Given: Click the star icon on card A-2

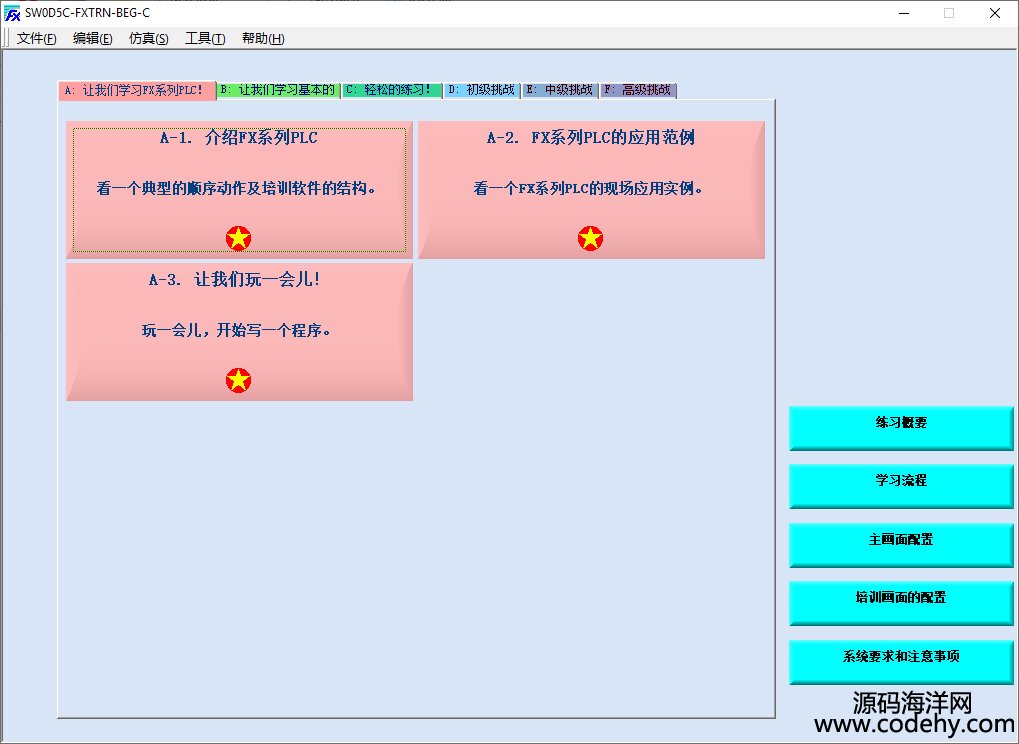Looking at the screenshot, I should pyautogui.click(x=590, y=238).
